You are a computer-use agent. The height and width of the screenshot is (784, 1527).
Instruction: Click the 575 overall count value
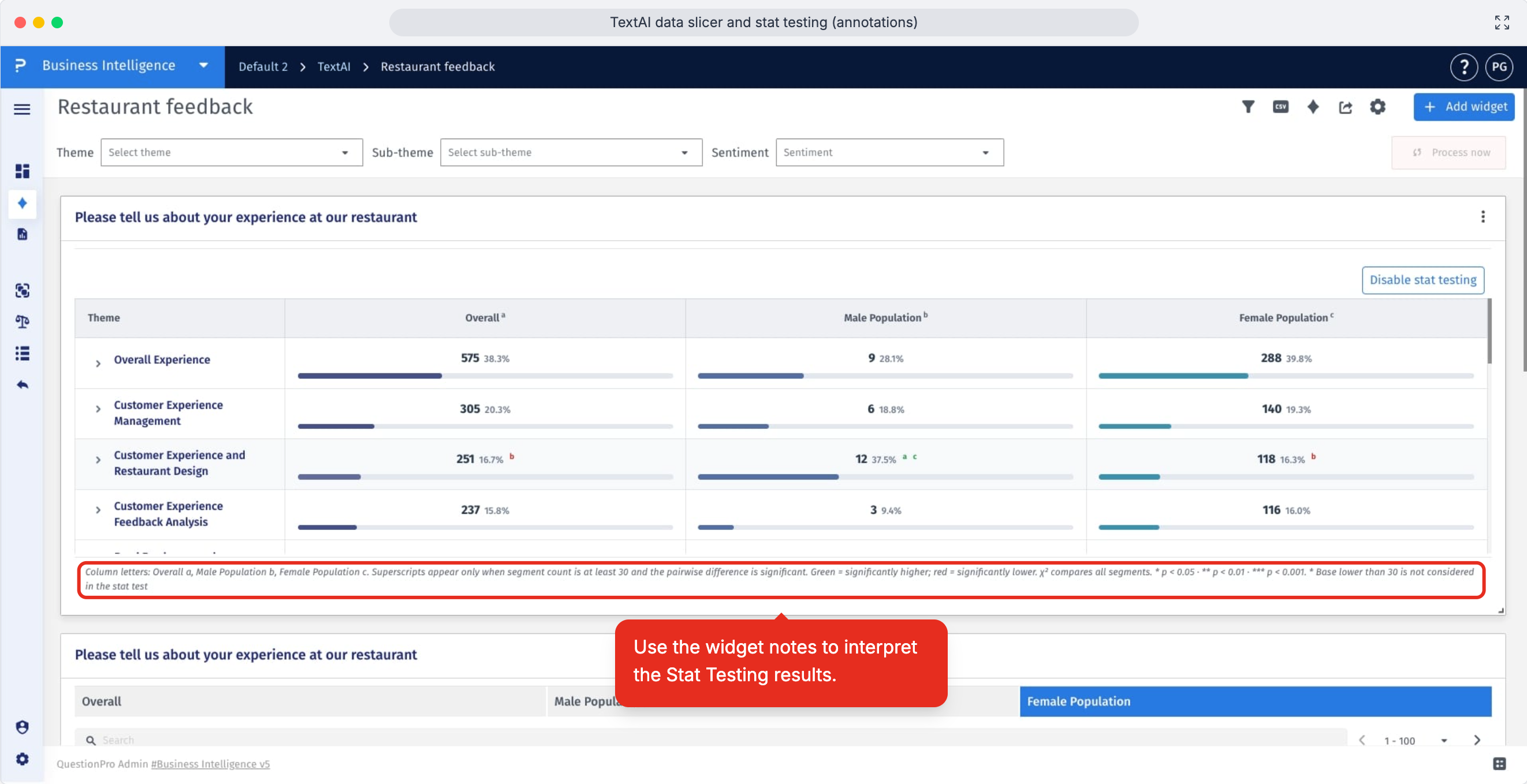click(x=470, y=358)
